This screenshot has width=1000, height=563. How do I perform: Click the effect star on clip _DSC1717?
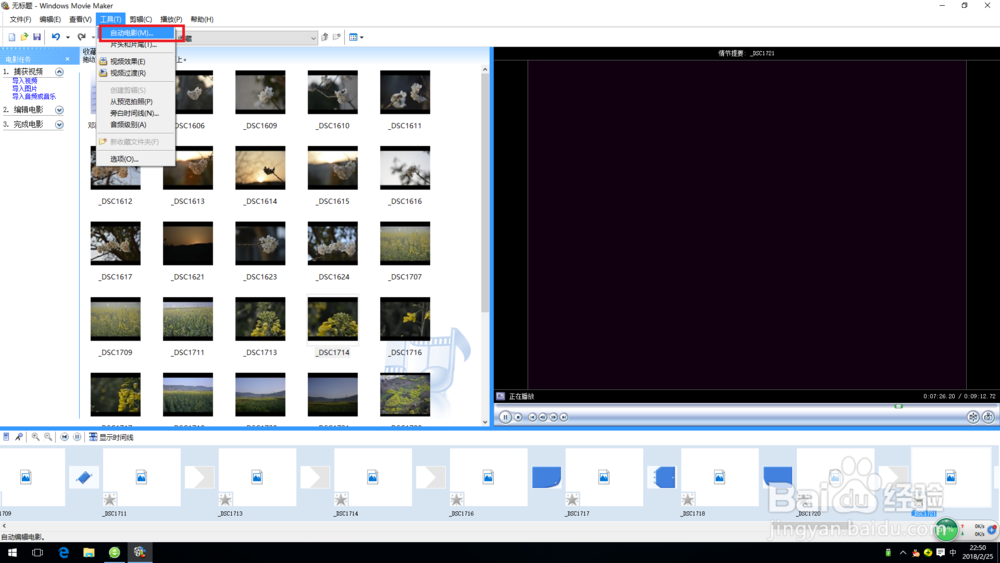coord(572,500)
